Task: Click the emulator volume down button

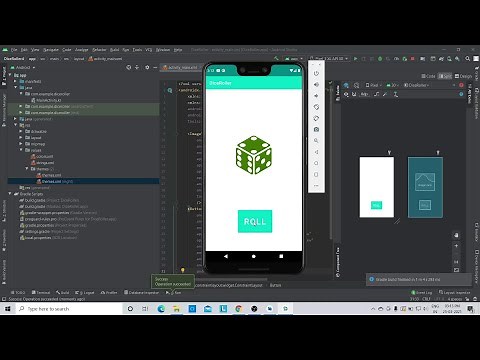Action: (x=316, y=96)
